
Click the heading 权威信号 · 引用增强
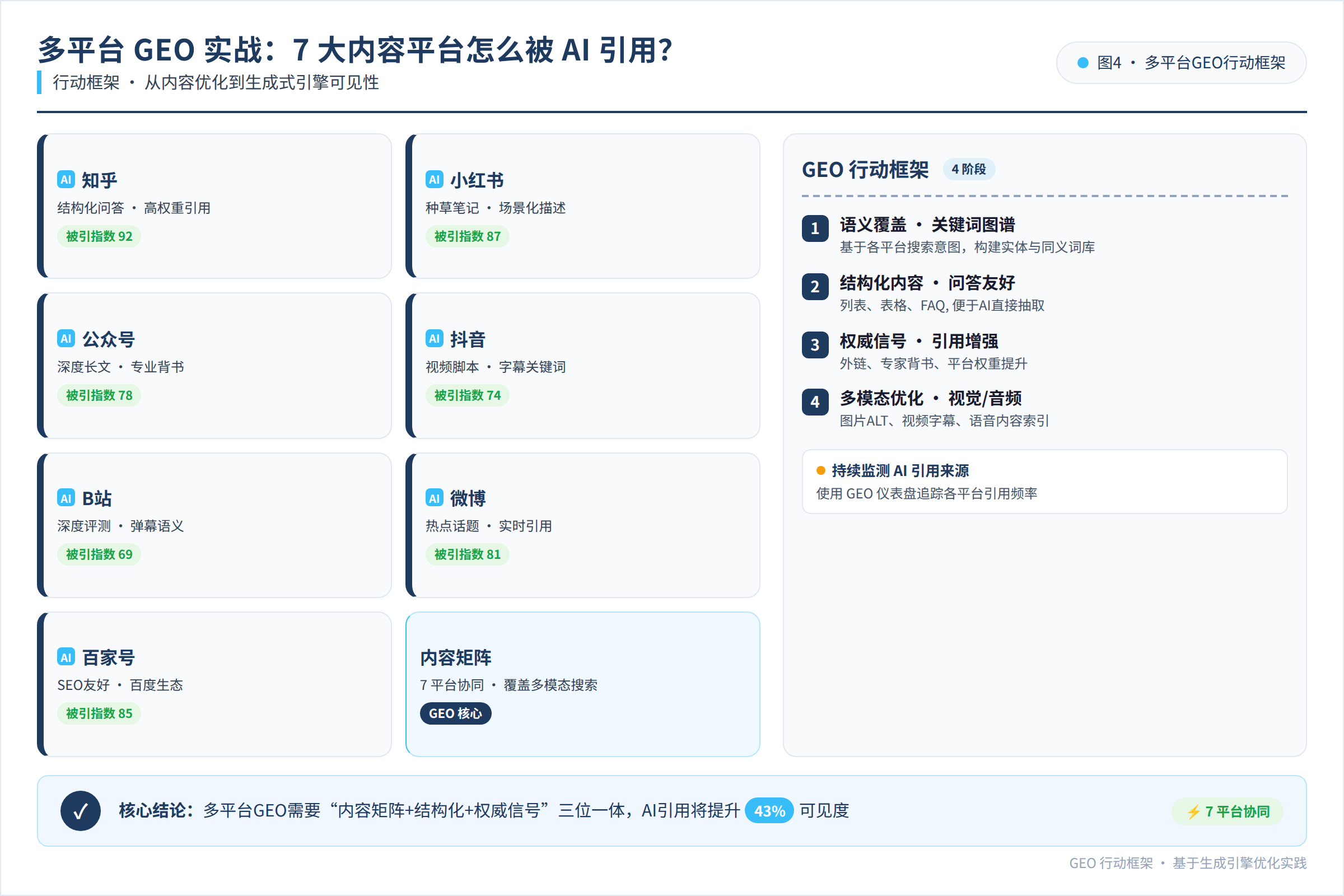tap(919, 341)
